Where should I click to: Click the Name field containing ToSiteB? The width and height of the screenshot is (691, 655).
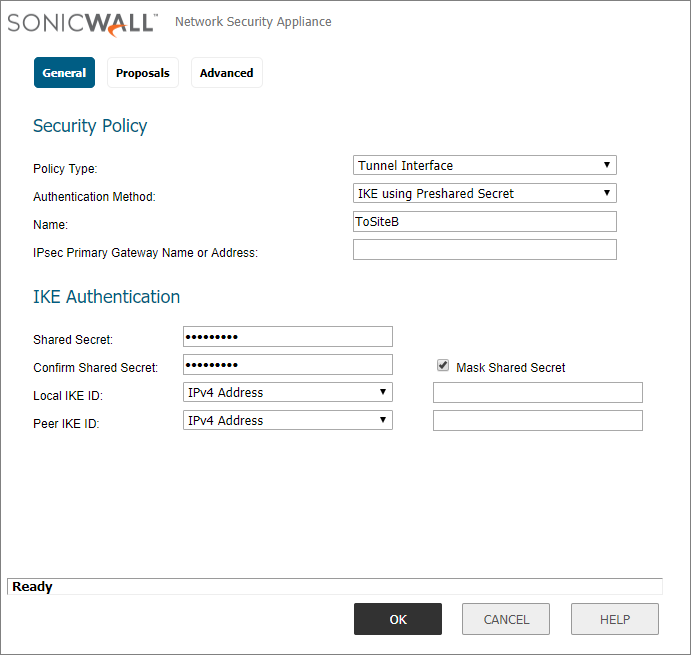[485, 222]
